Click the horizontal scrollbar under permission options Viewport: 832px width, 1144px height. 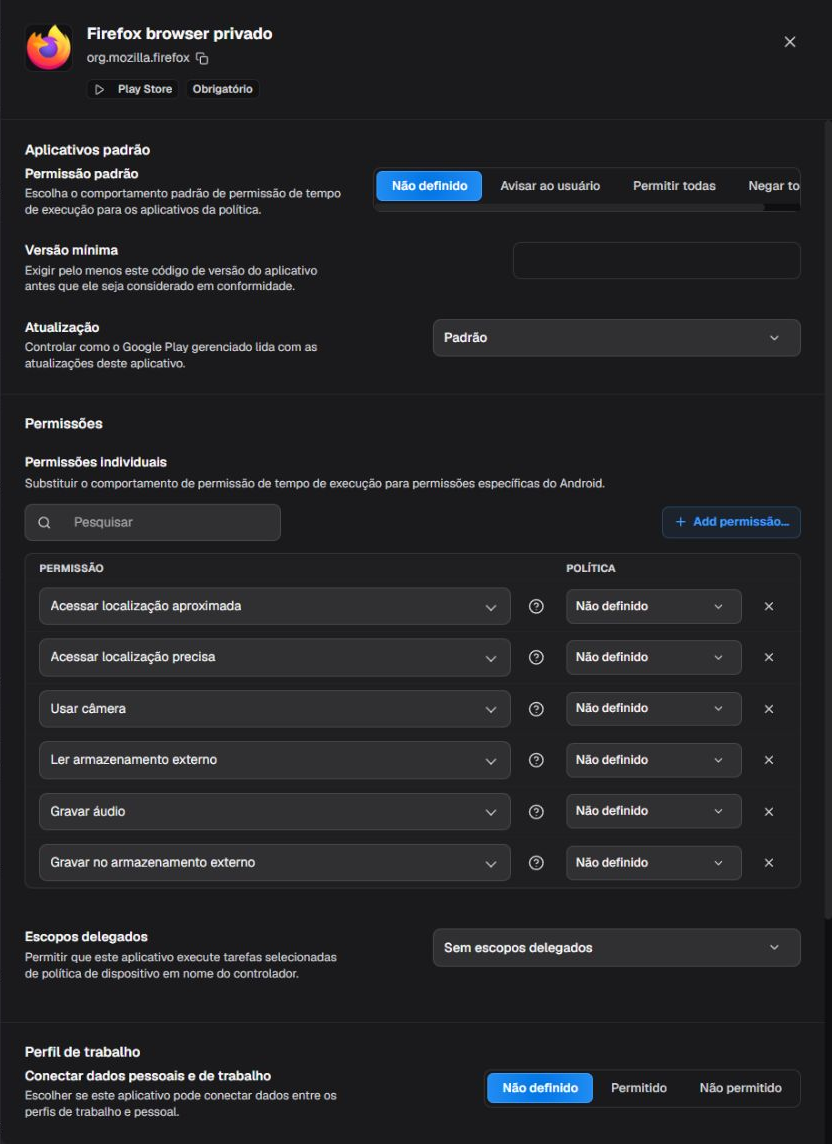pos(569,207)
